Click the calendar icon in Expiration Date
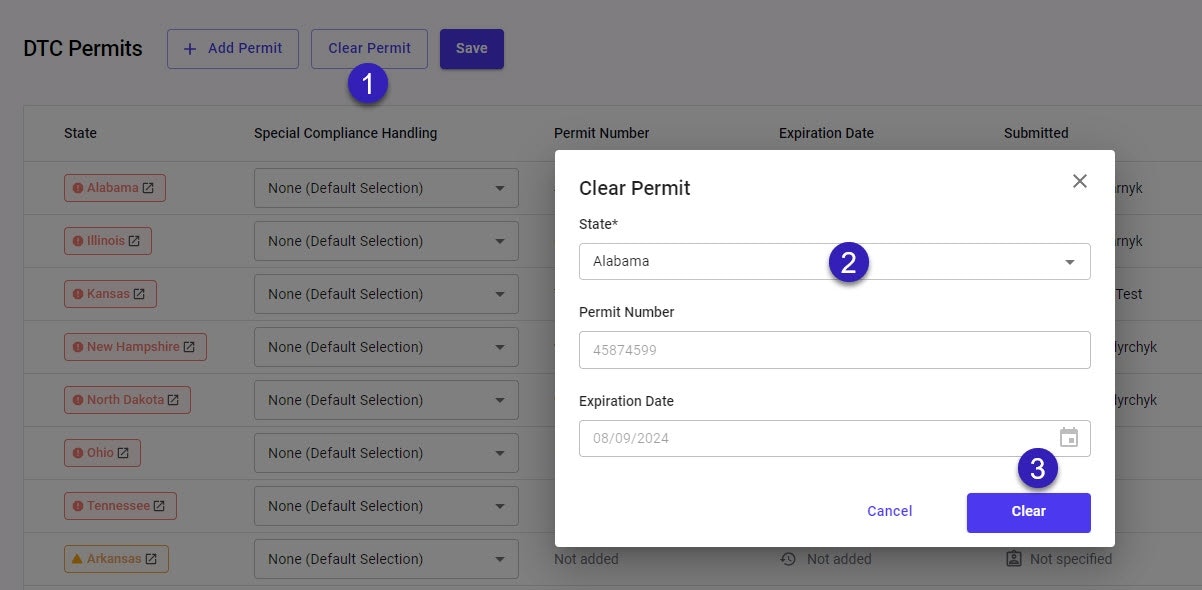Screen dimensions: 1202x590 [1068, 438]
